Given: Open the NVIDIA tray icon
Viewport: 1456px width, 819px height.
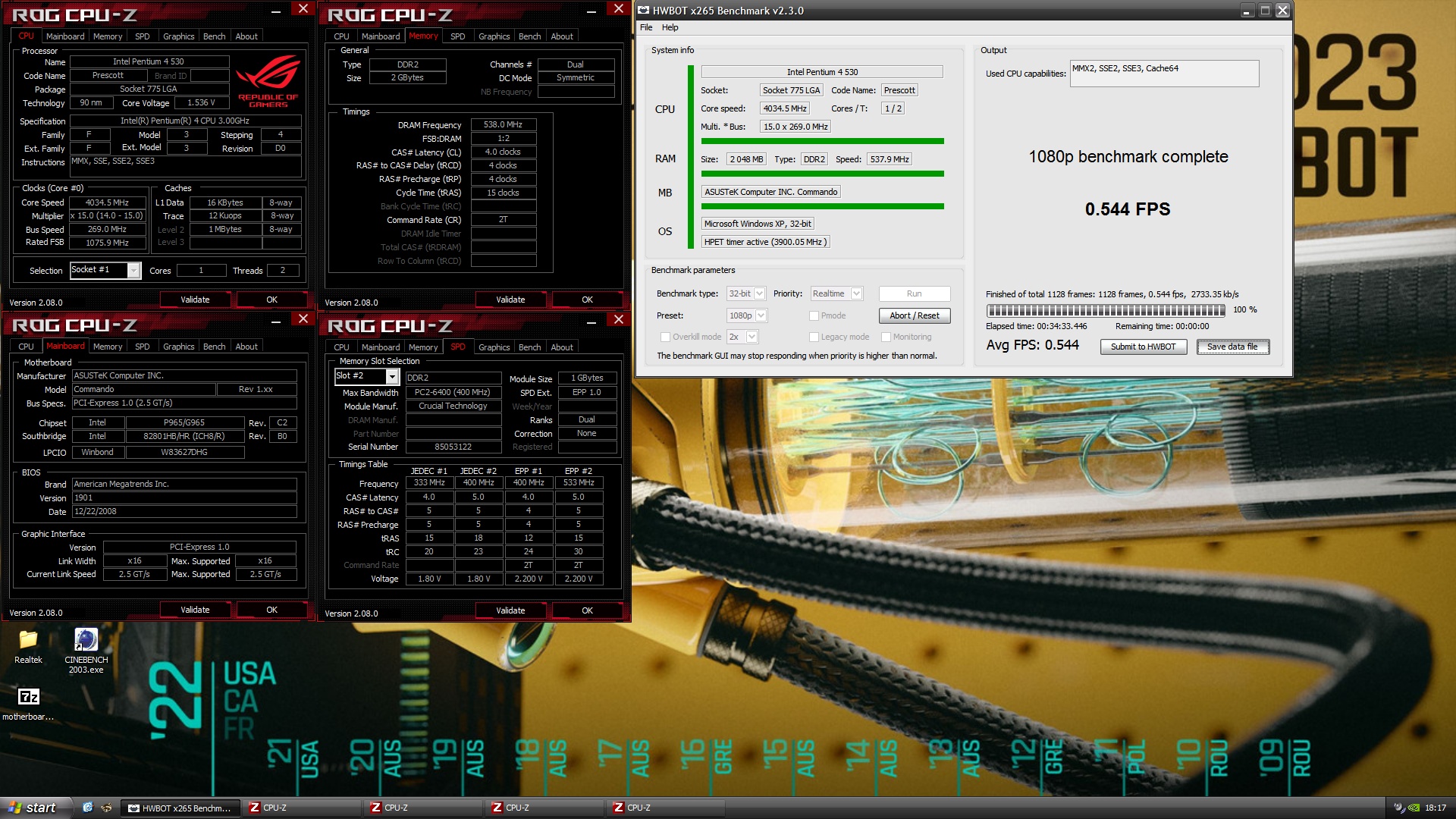Looking at the screenshot, I should [1414, 808].
